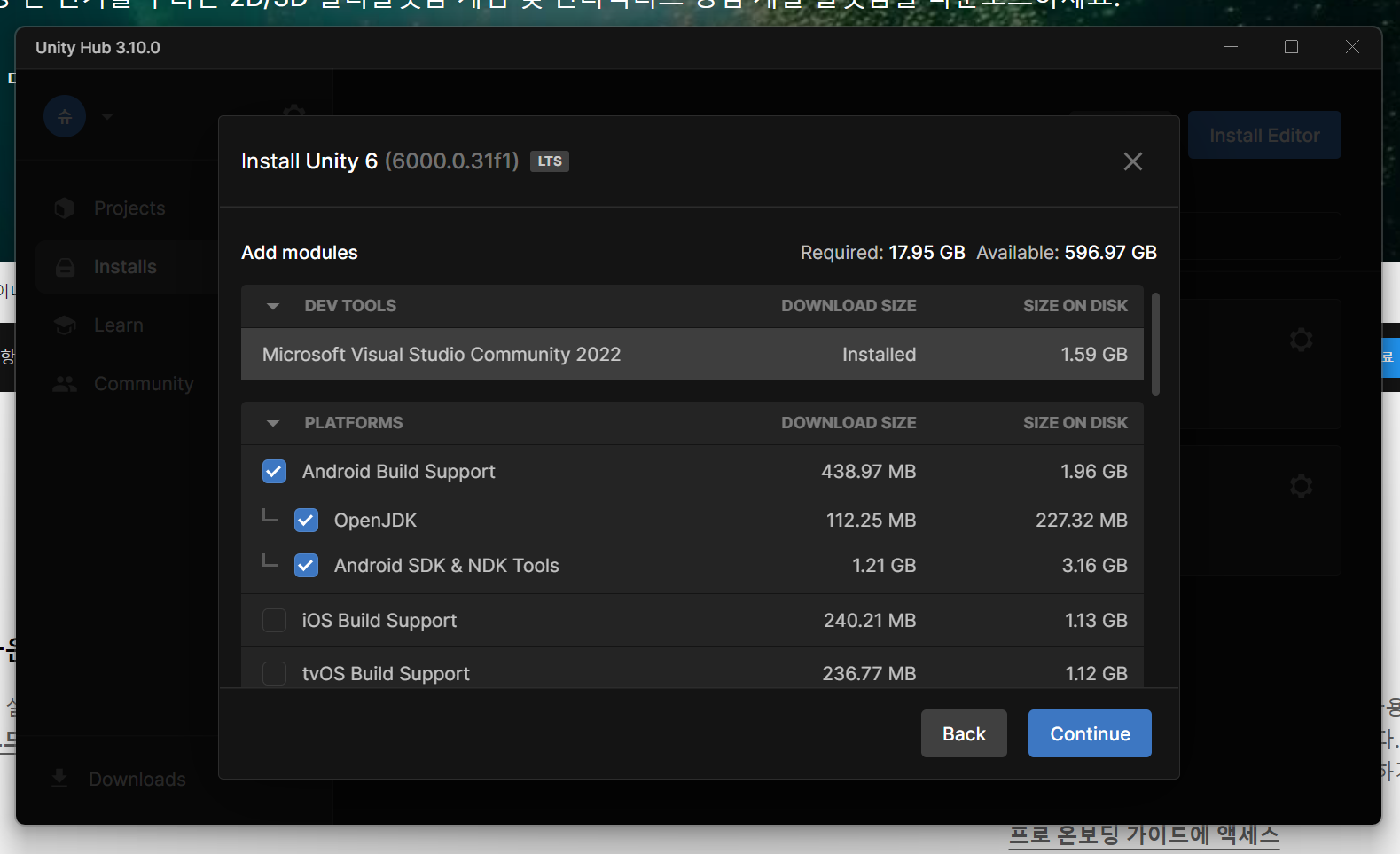
Task: Close the Unity Hub window
Action: pyautogui.click(x=1352, y=47)
